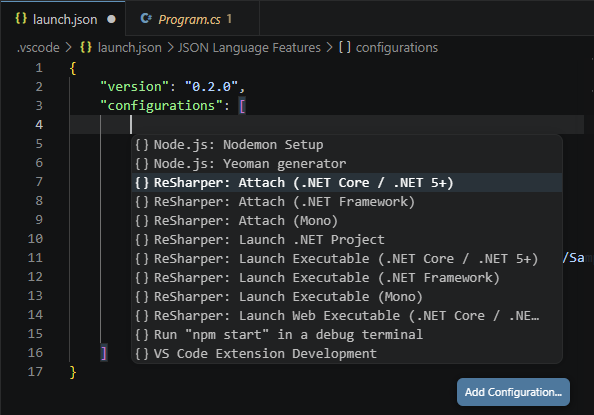Choose ReSharper: Attach (.NET Framework) snippet
This screenshot has width=594, height=415.
tap(347, 202)
